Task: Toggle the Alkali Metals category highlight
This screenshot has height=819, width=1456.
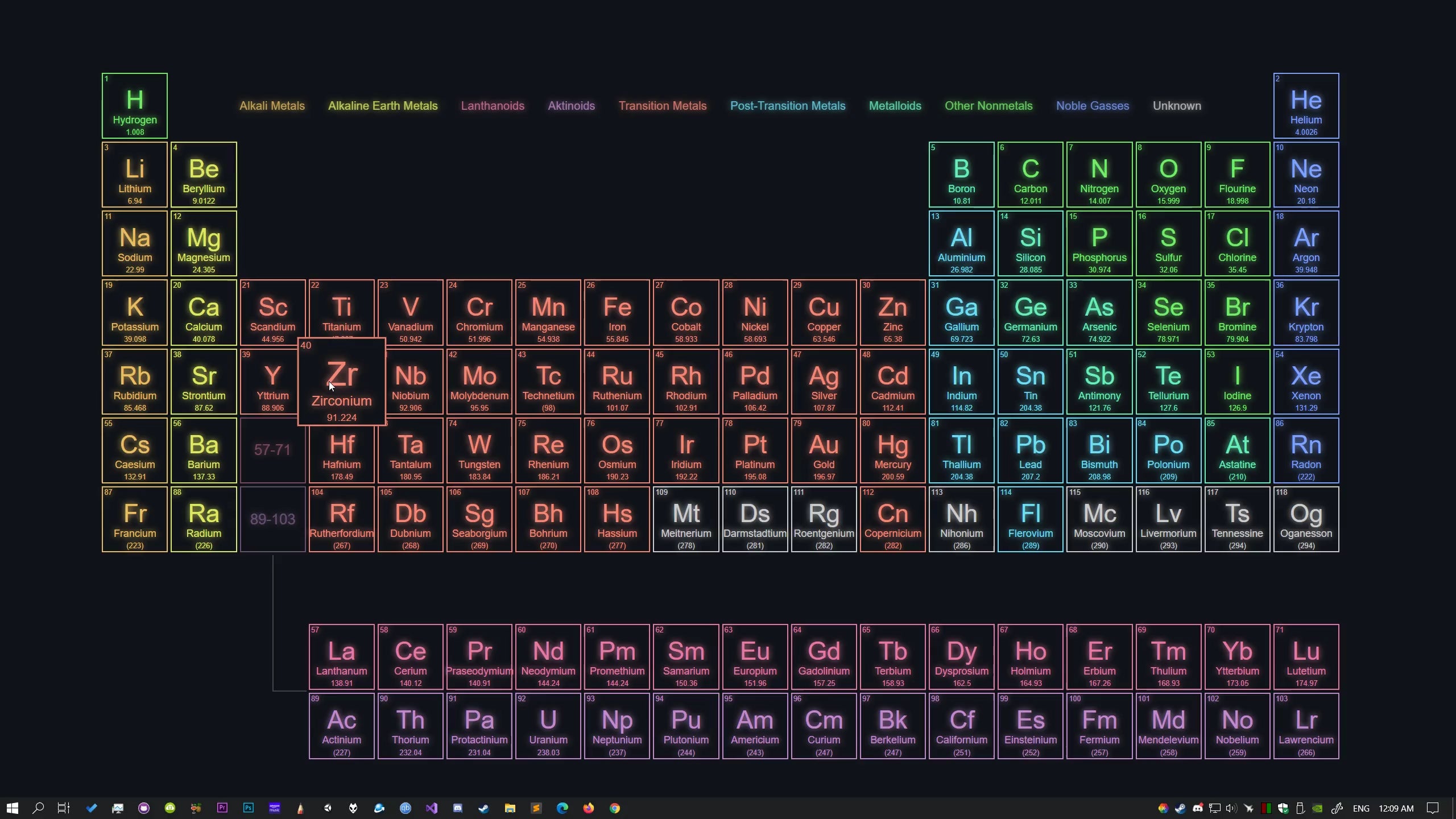Action: (272, 106)
